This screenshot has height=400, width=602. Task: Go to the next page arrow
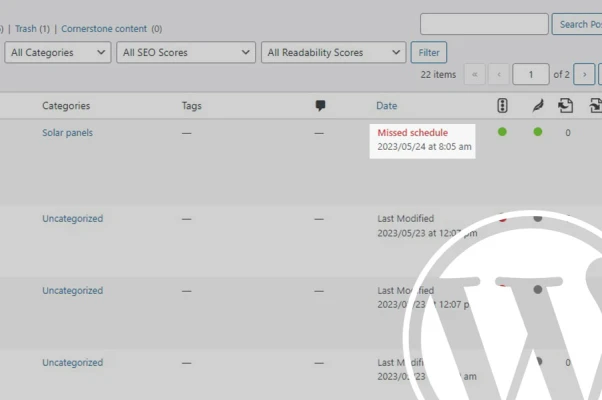pos(584,74)
